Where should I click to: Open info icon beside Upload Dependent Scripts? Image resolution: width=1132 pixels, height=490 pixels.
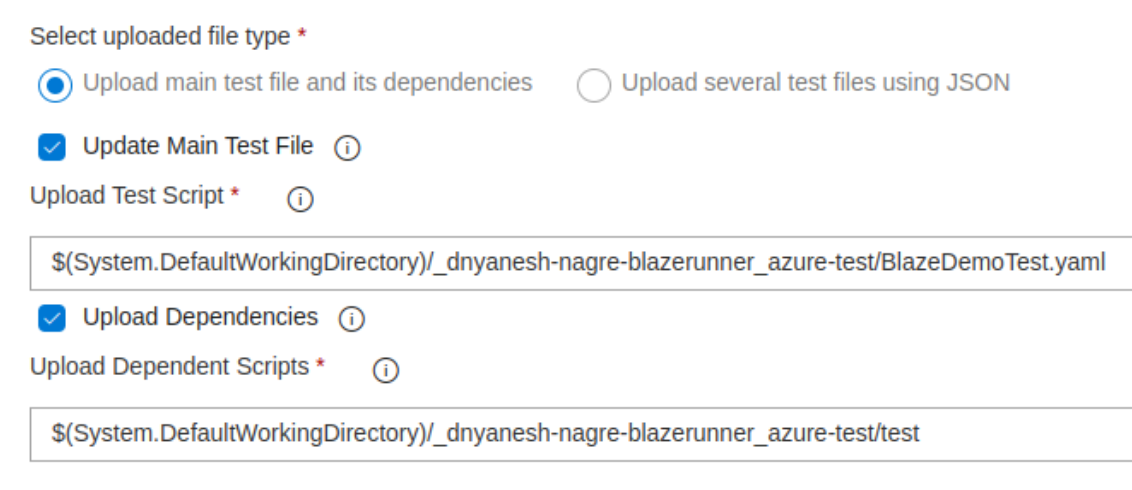[x=386, y=371]
